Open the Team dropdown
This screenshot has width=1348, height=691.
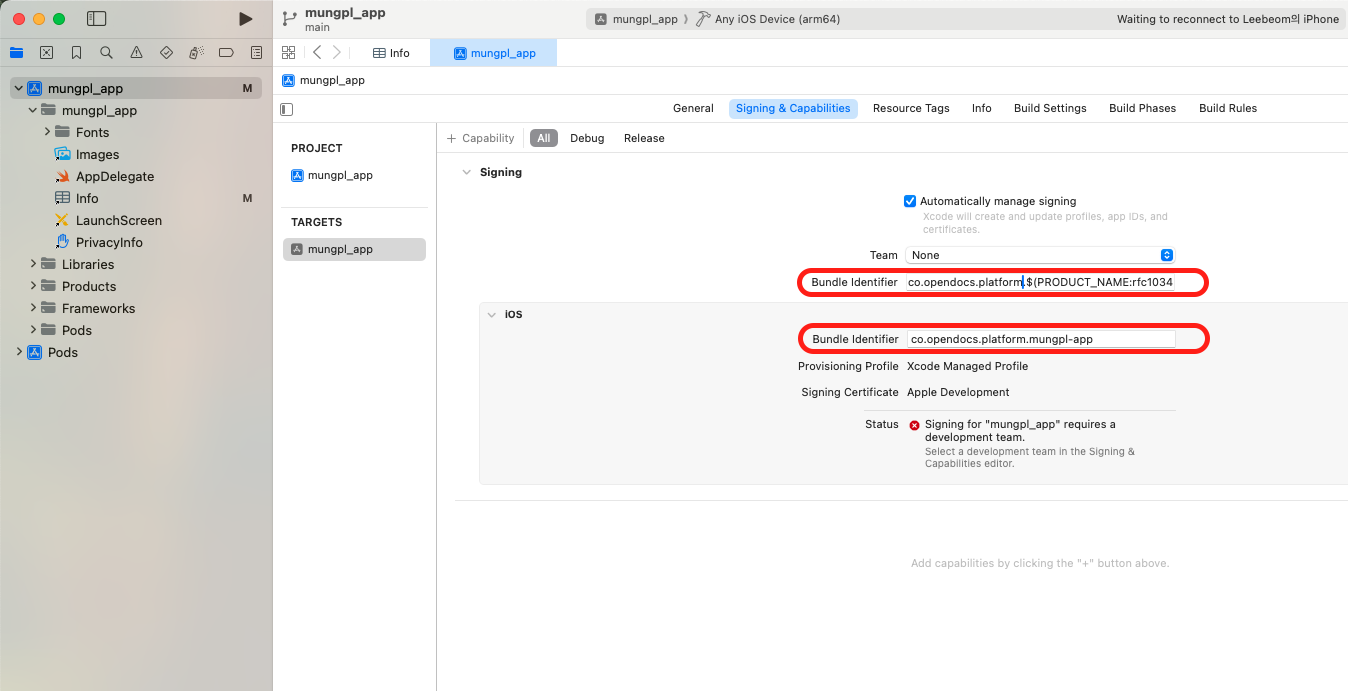(x=1040, y=255)
